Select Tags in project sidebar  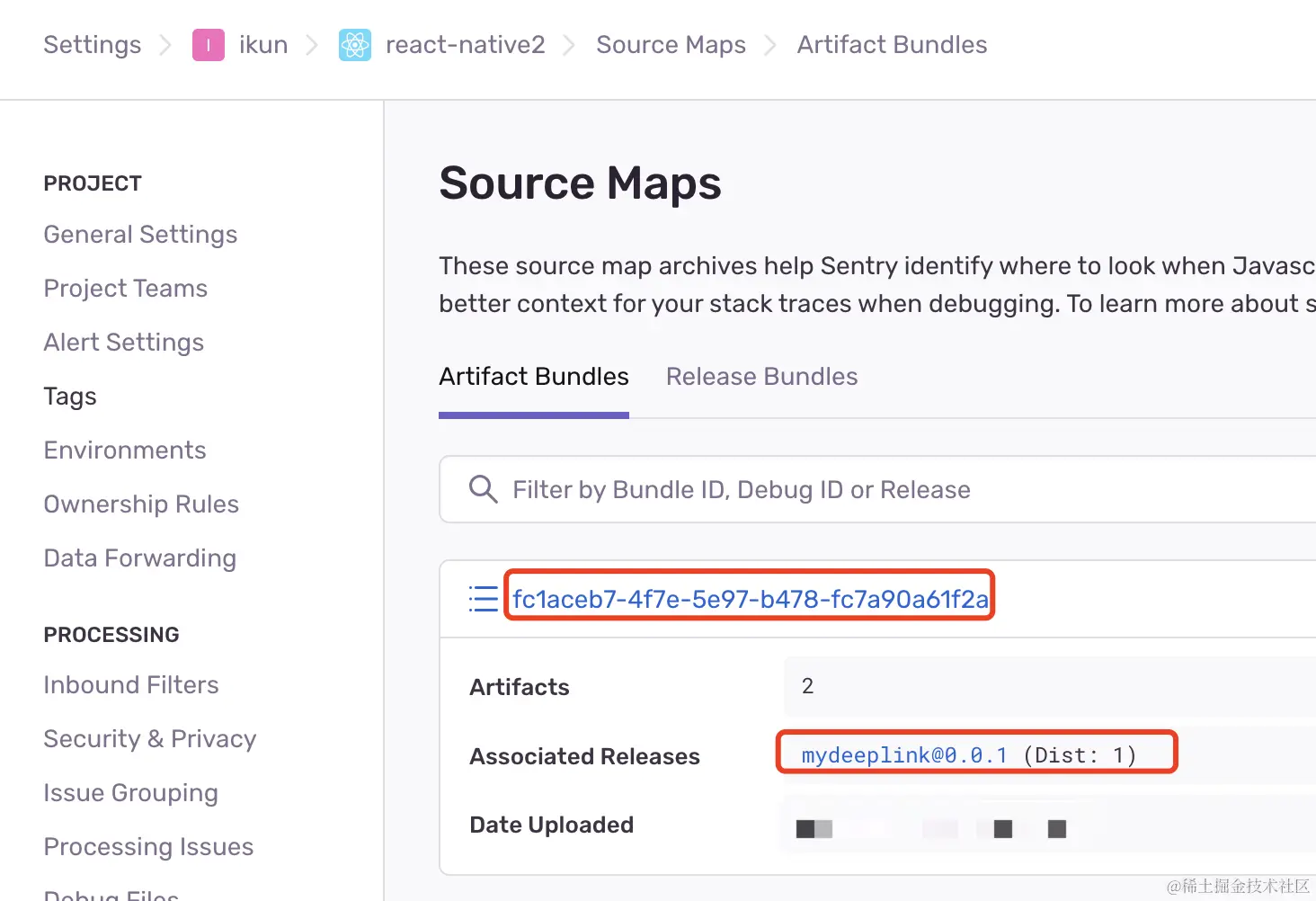[70, 397]
